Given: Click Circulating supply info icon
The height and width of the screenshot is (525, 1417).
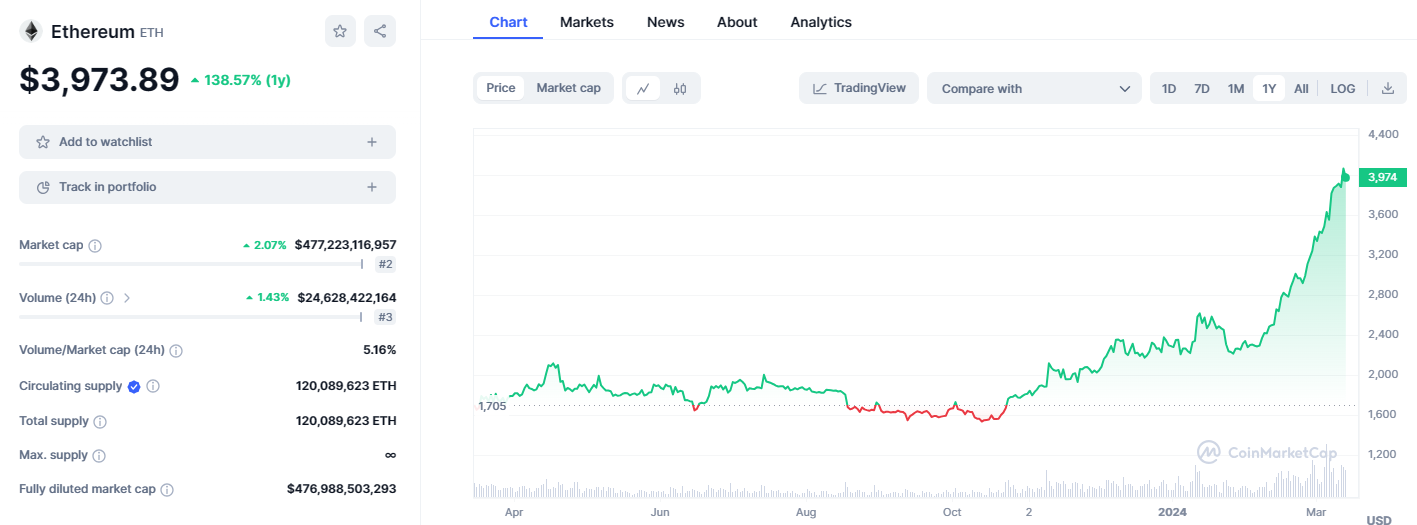Looking at the screenshot, I should pyautogui.click(x=153, y=386).
